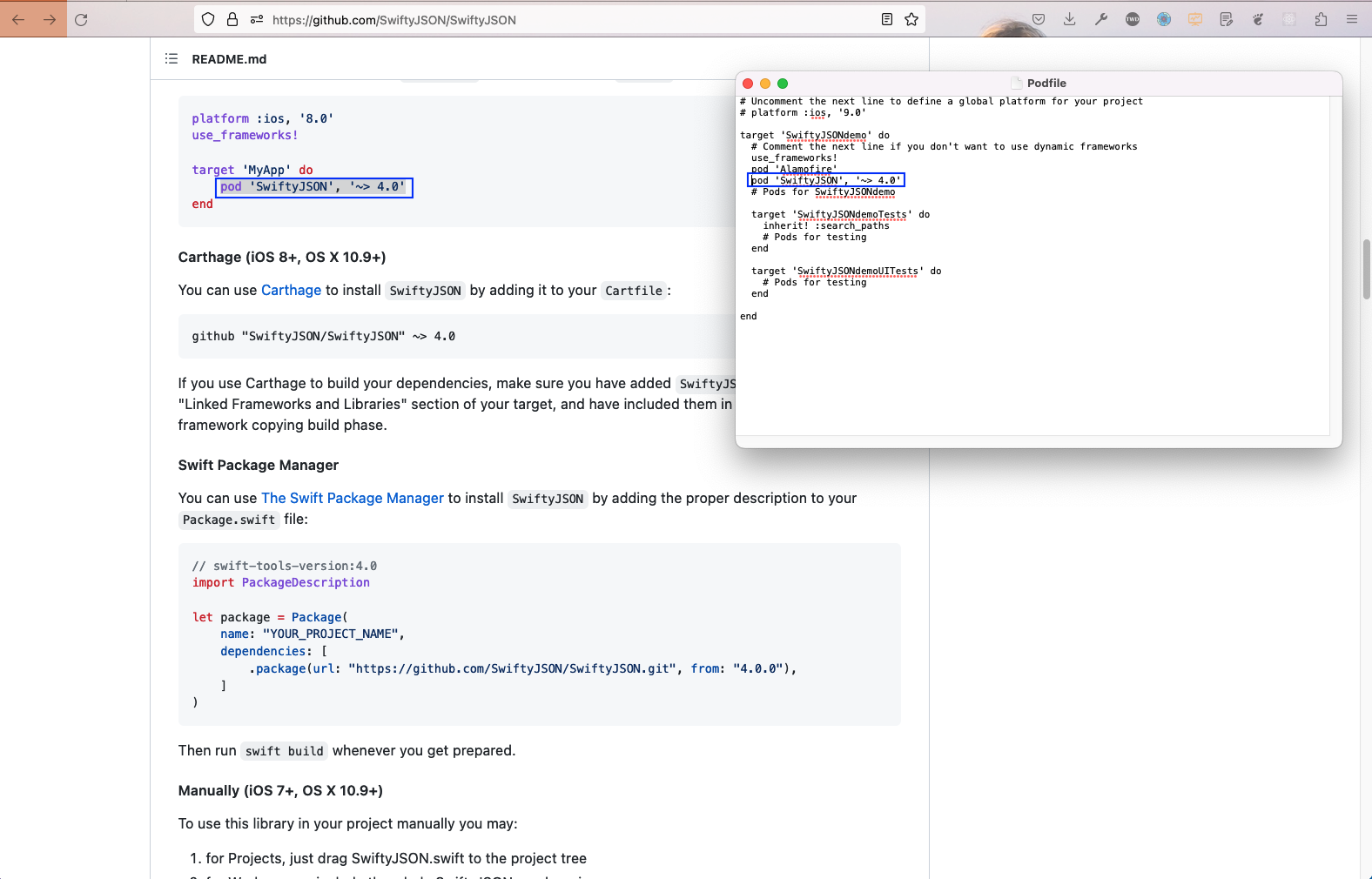This screenshot has height=879, width=1372.
Task: Click the .package(url: ...) code line
Action: (x=522, y=668)
